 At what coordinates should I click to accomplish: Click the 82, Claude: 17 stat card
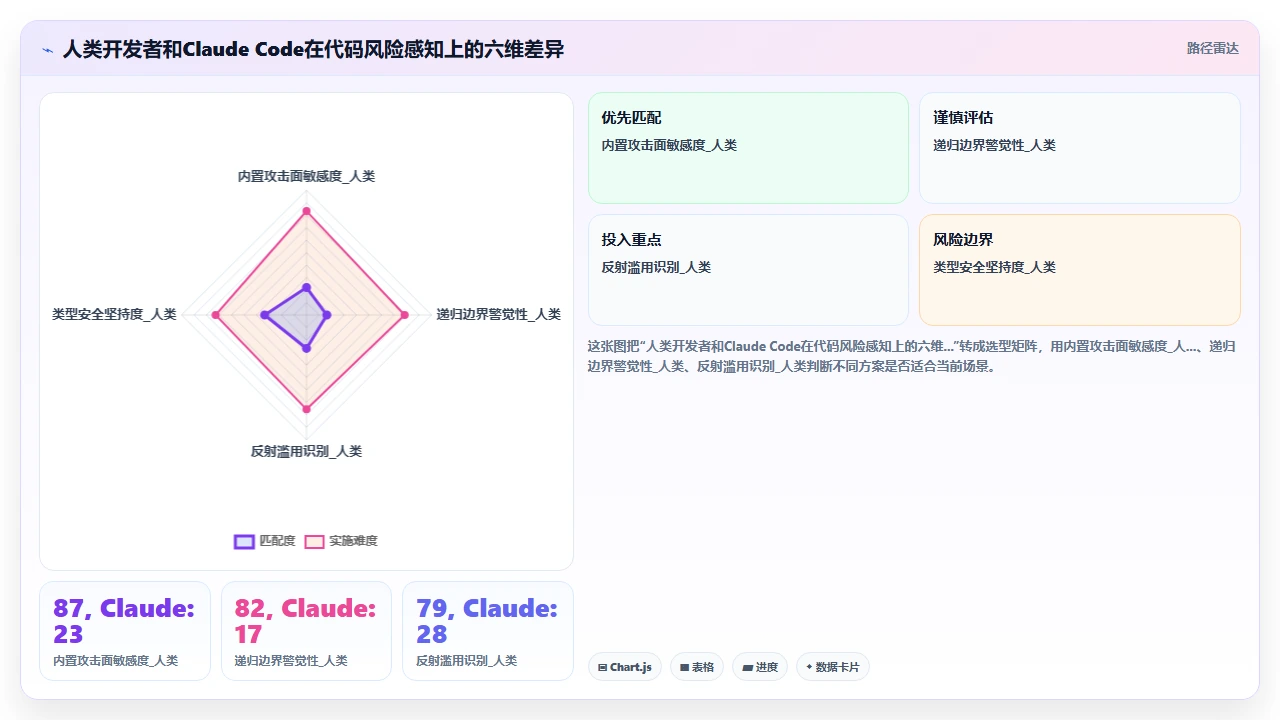point(306,631)
